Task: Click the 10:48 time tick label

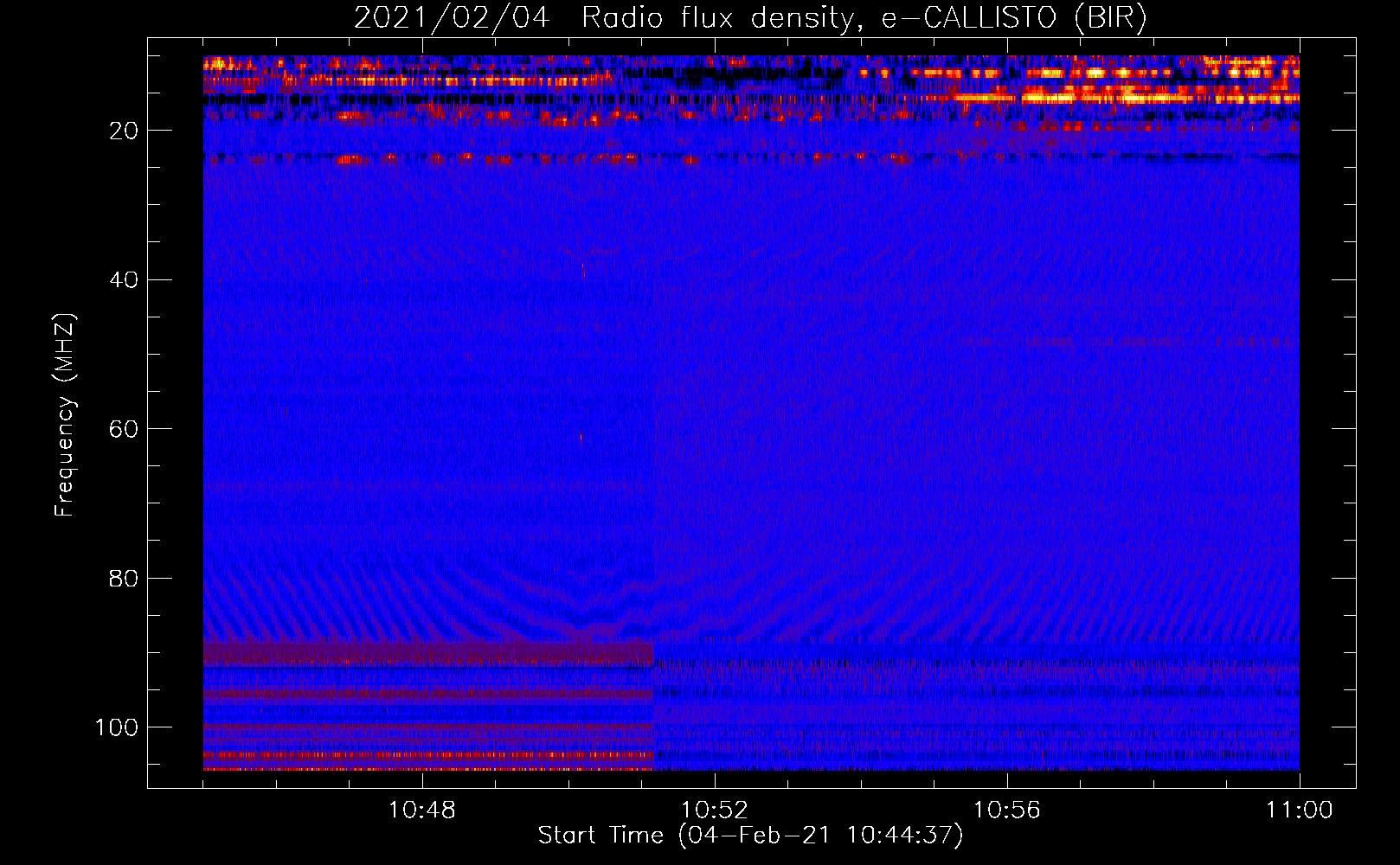Action: tap(421, 811)
